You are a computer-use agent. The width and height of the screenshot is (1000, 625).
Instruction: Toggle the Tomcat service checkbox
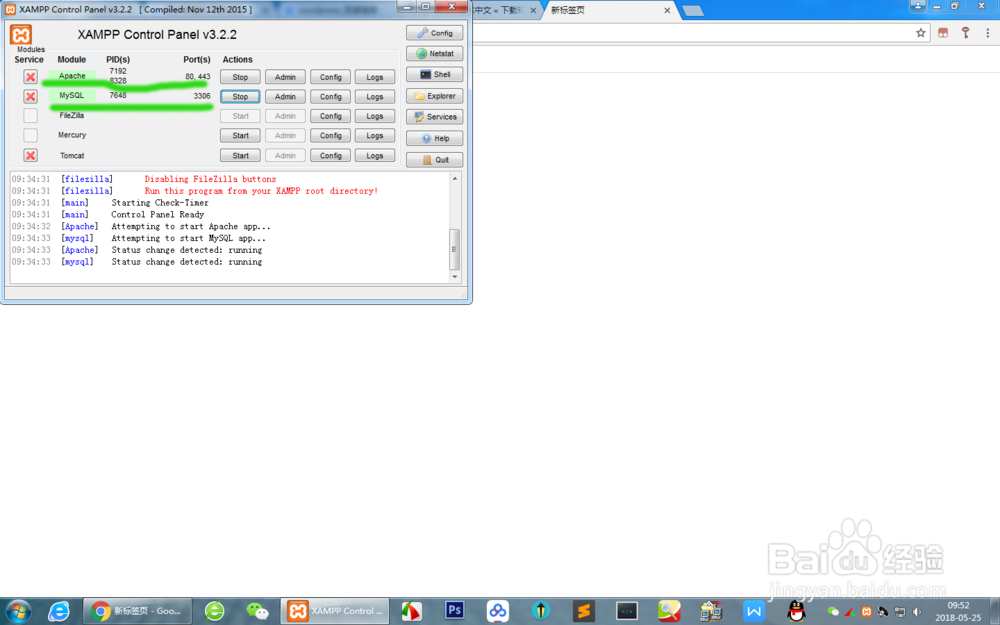click(x=30, y=155)
